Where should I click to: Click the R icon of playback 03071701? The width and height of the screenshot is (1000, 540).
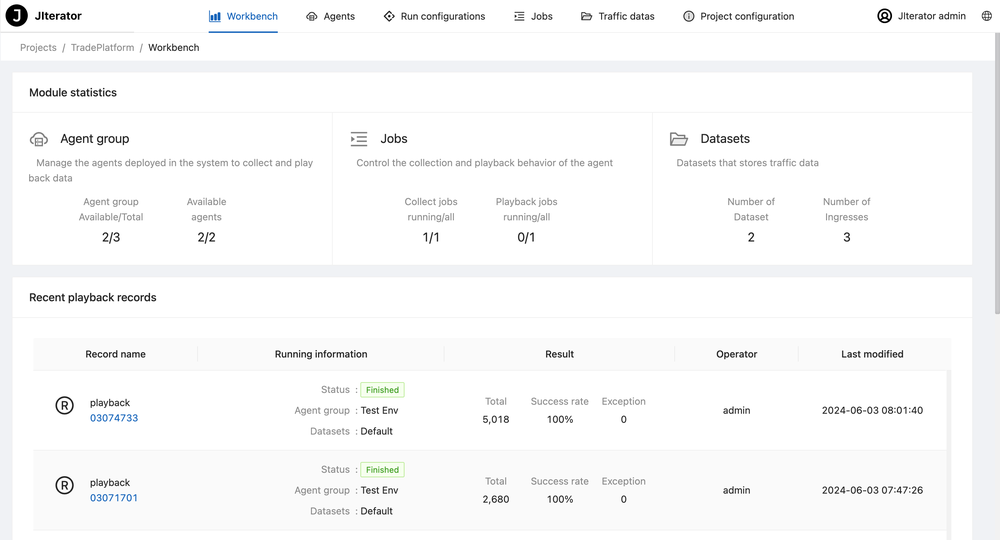click(x=64, y=485)
